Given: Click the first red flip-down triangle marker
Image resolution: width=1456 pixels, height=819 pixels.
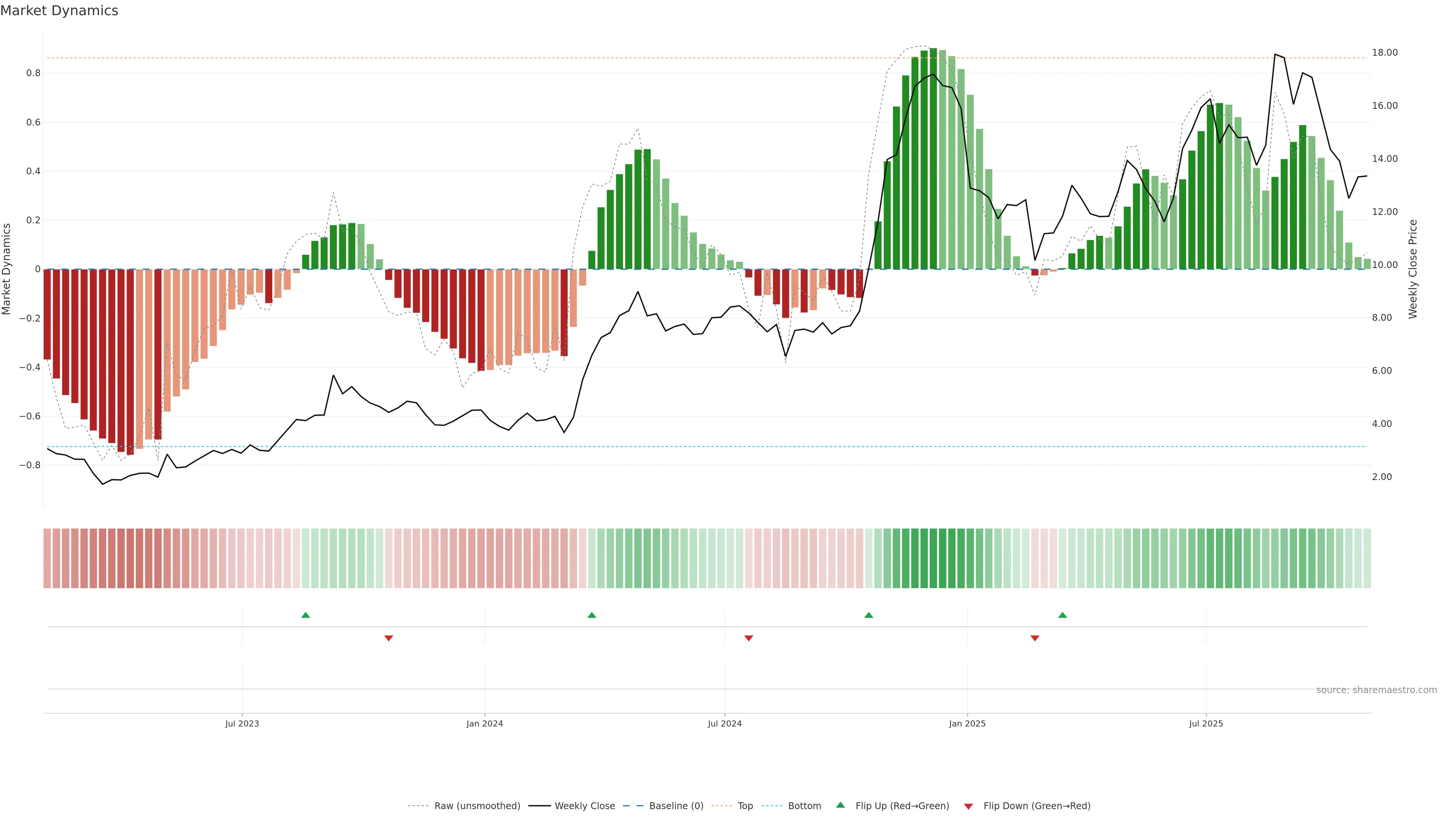Looking at the screenshot, I should click(388, 638).
